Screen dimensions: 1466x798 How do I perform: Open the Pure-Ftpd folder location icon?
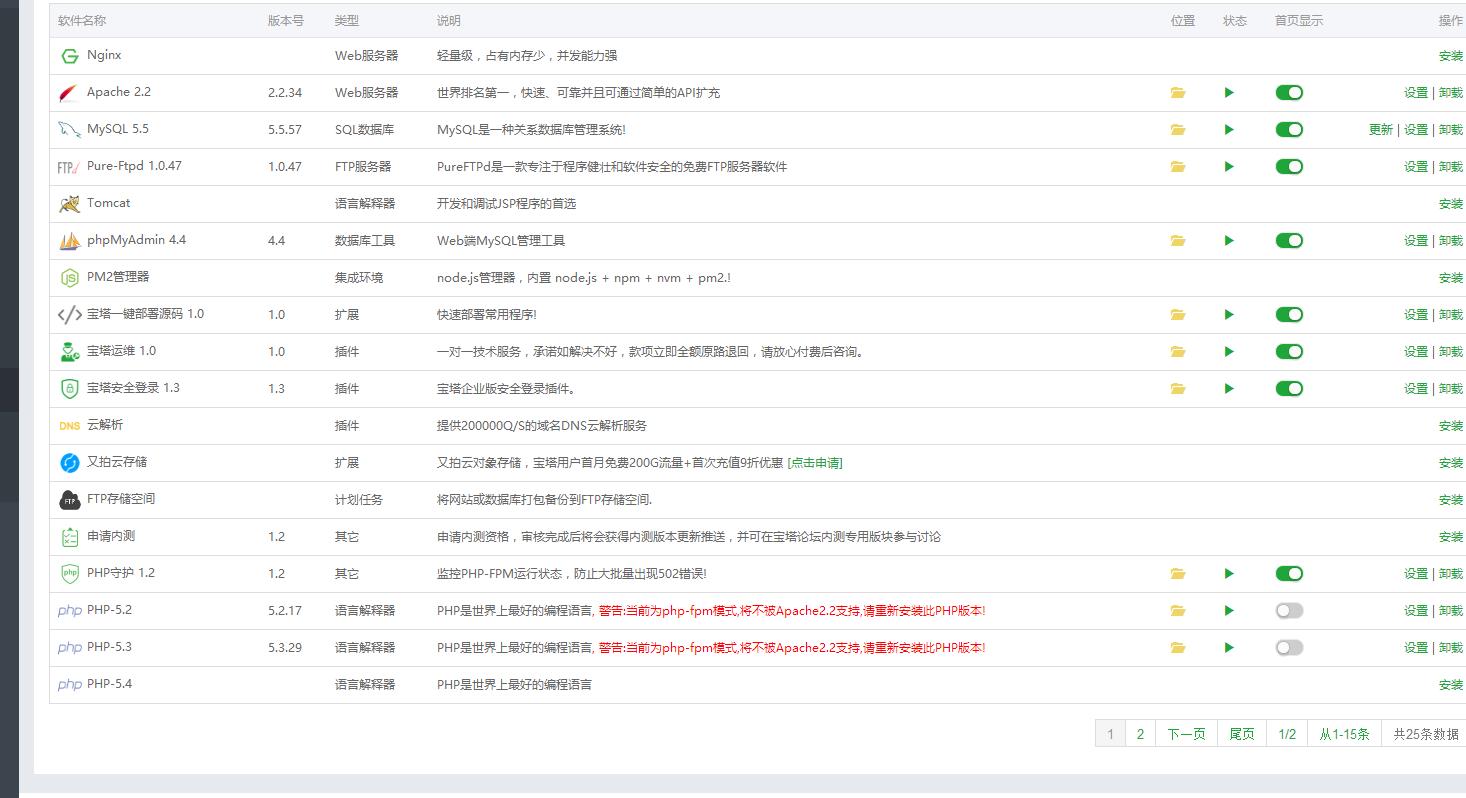click(x=1178, y=167)
